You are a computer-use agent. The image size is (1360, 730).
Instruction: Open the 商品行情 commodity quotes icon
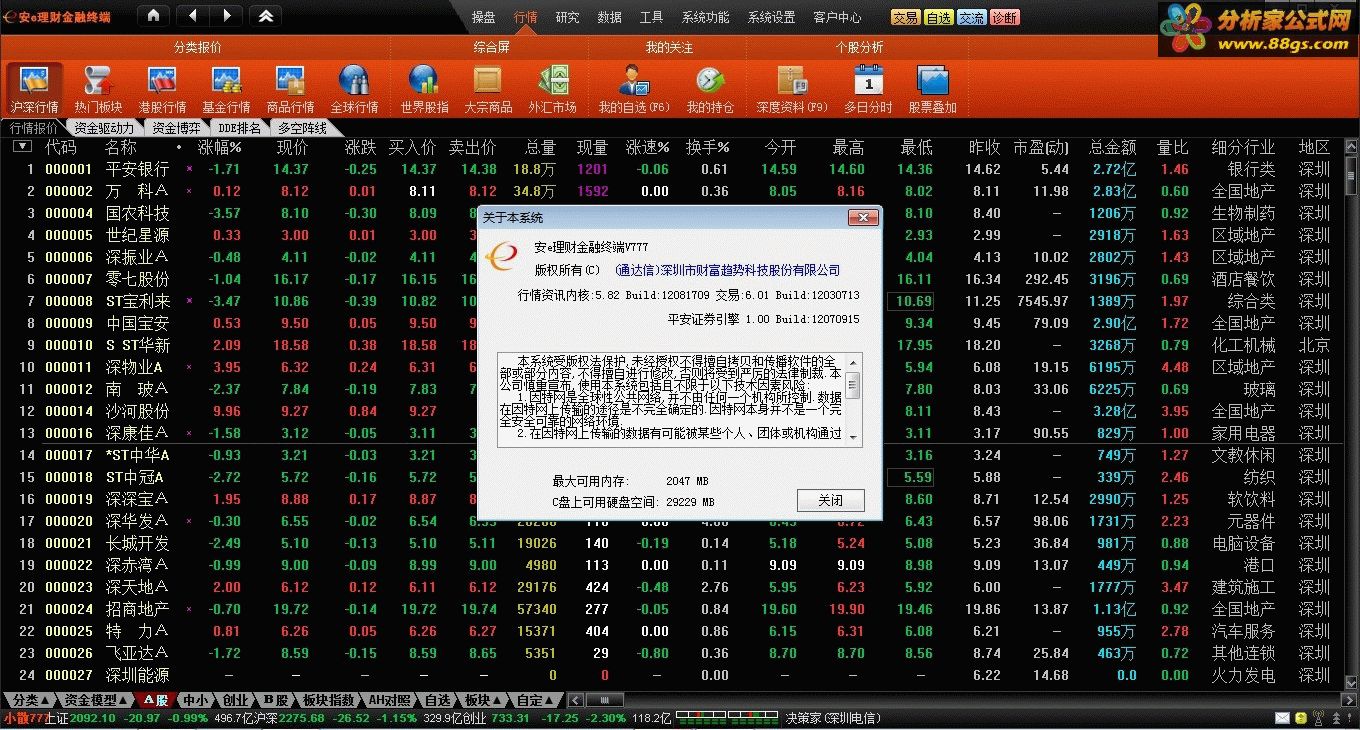pyautogui.click(x=290, y=89)
